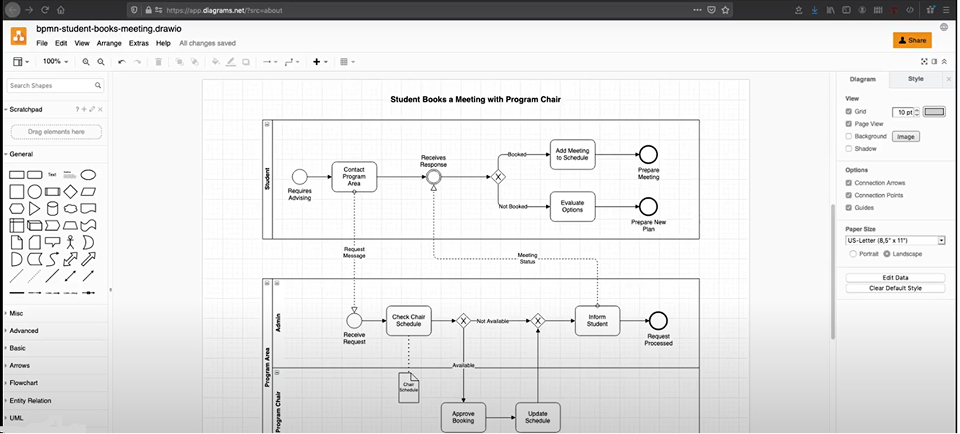Collapse the format panel with chevron icon
Image resolution: width=960 pixels, height=434 pixels.
point(946,62)
